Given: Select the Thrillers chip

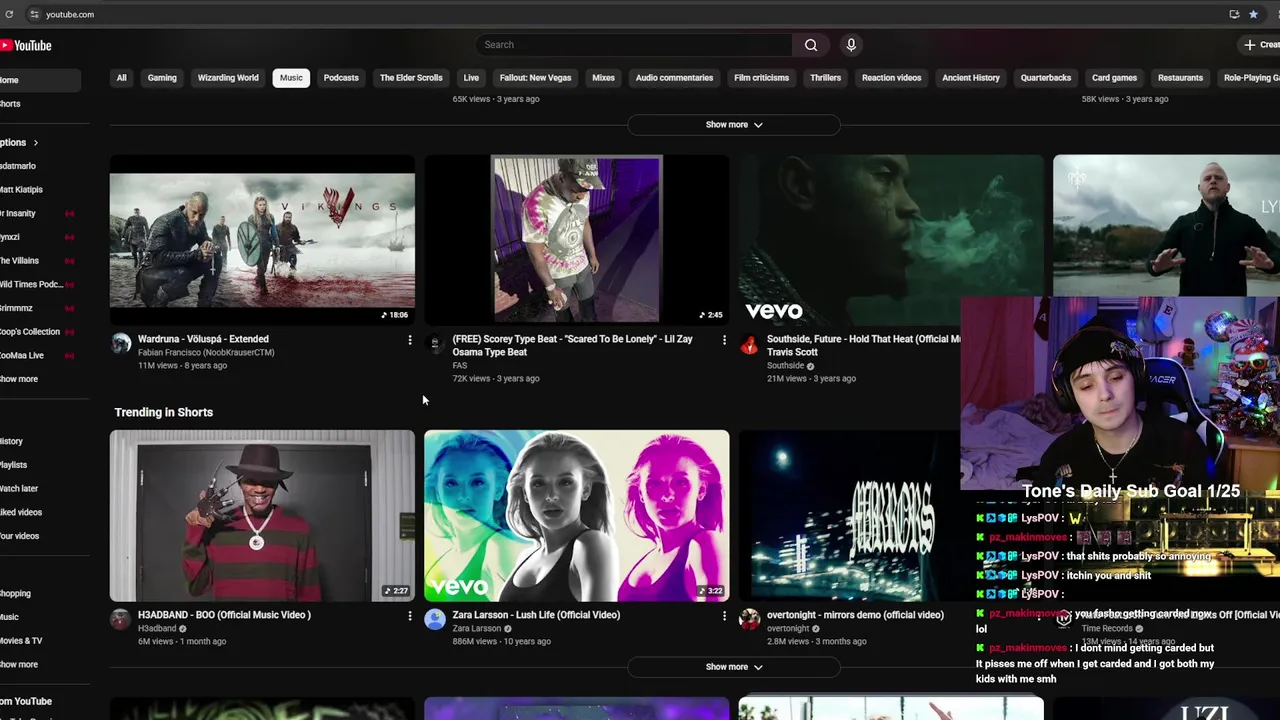Looking at the screenshot, I should [x=825, y=78].
